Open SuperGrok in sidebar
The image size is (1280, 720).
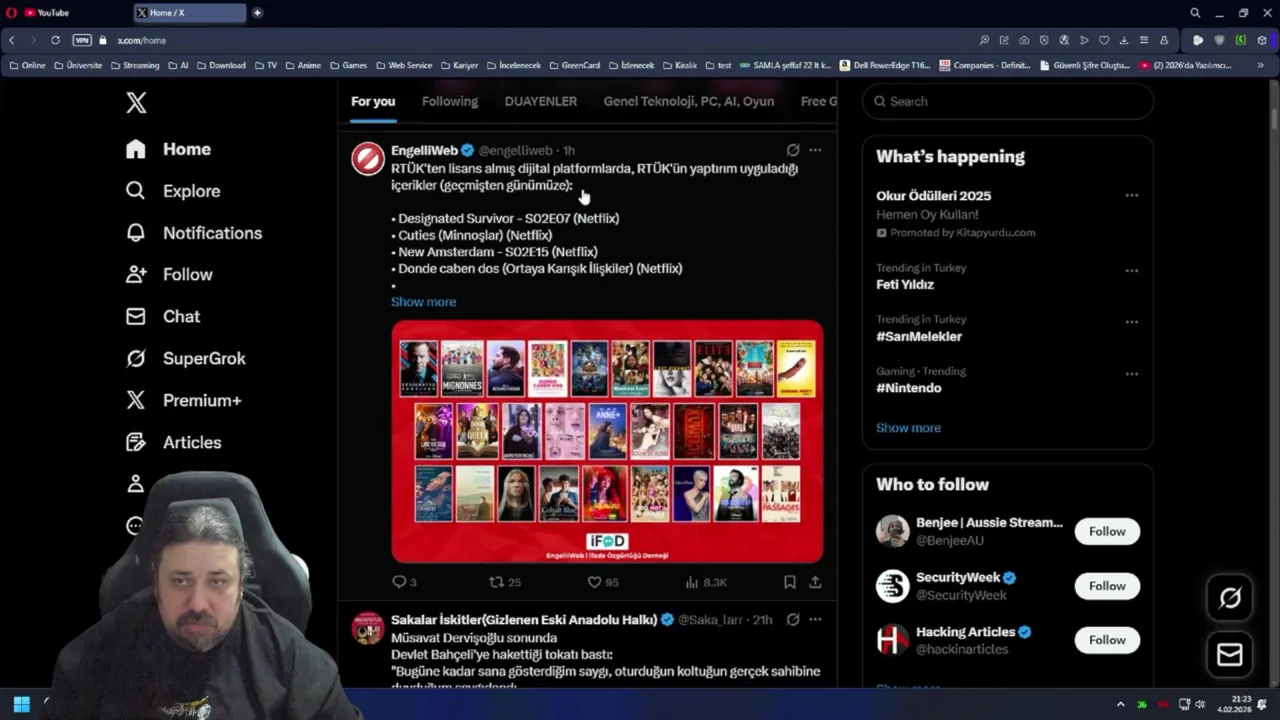(x=185, y=359)
